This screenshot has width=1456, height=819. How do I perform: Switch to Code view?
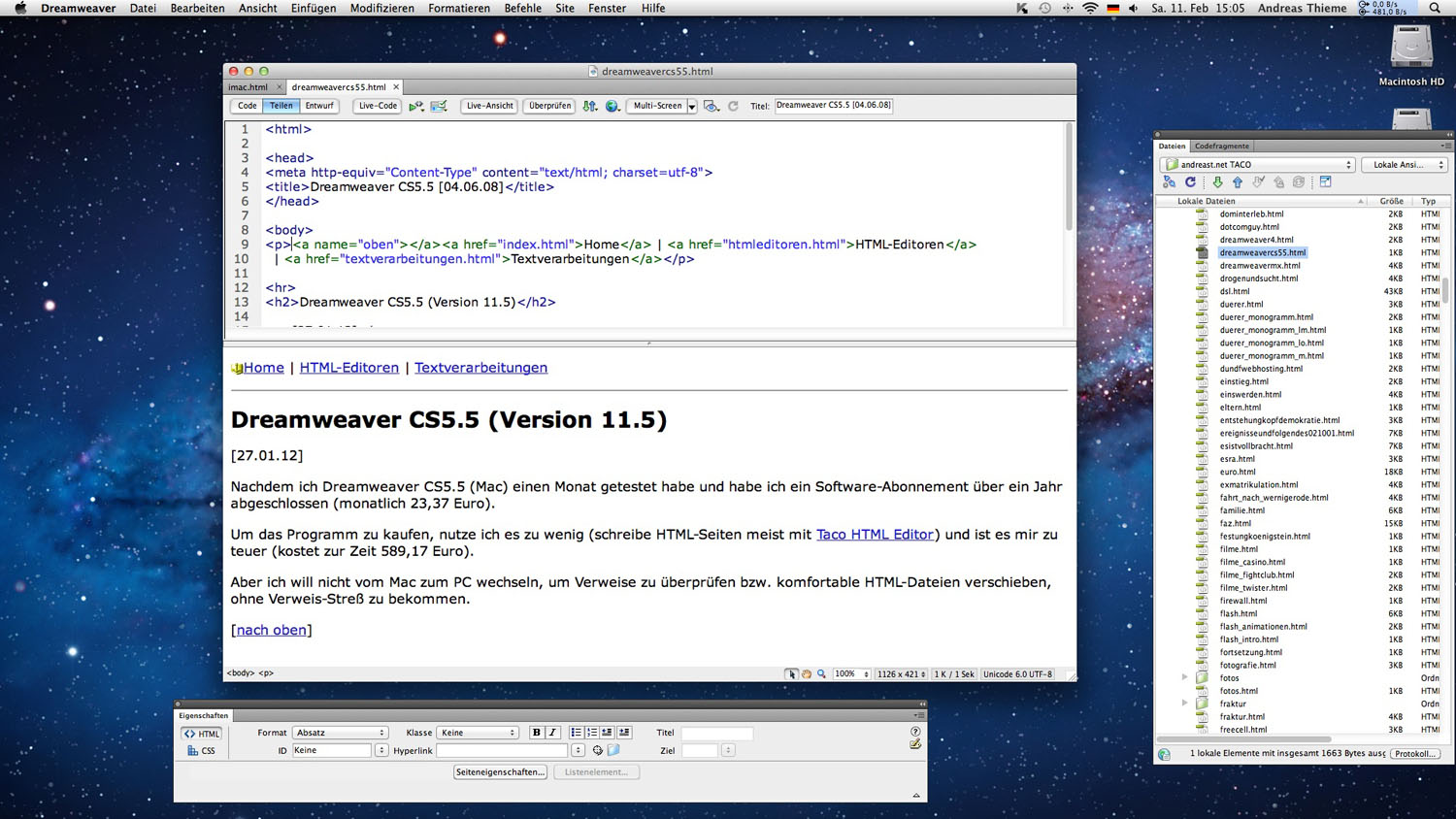point(248,106)
